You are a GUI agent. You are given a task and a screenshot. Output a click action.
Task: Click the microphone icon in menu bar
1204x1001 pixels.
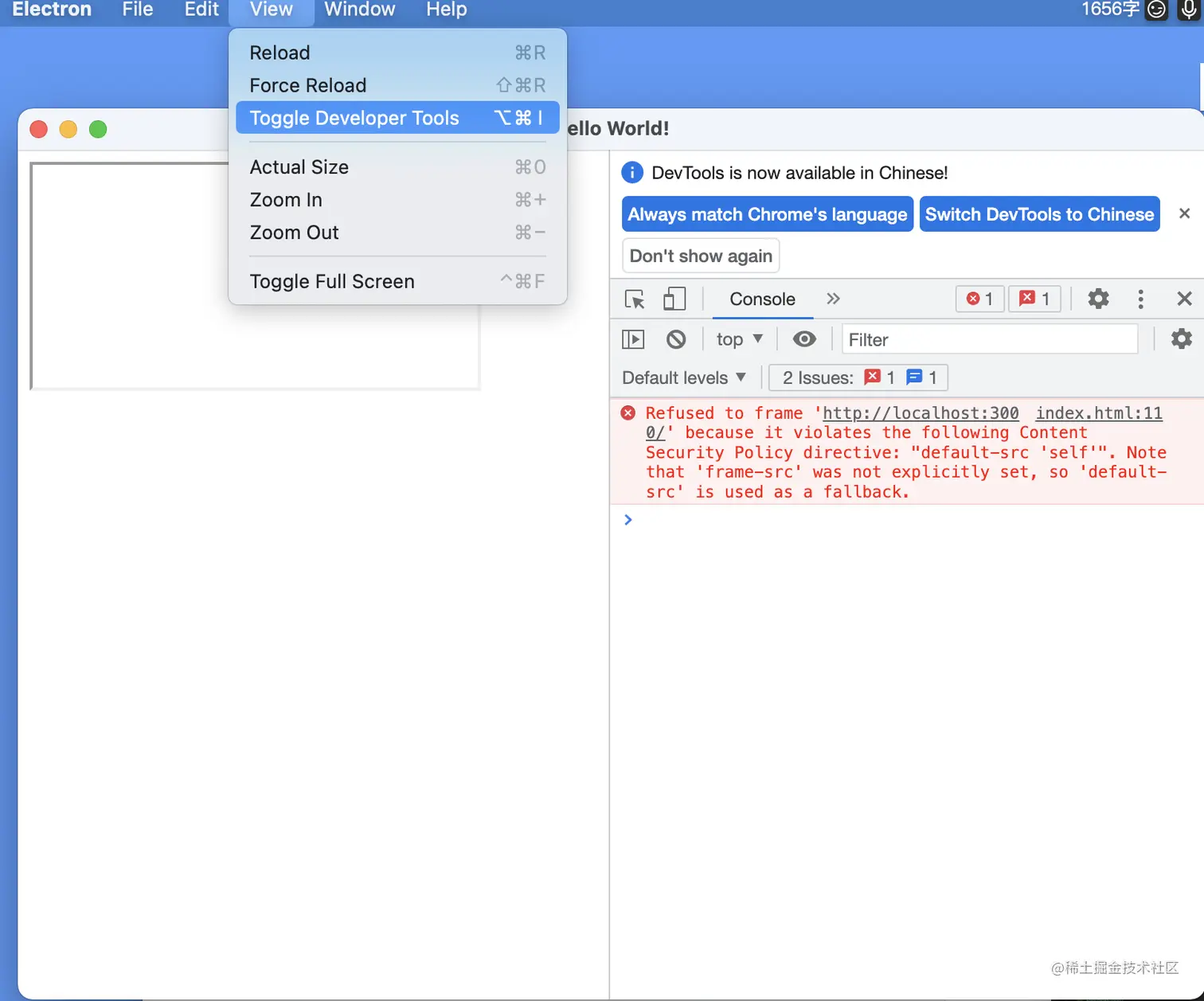(1189, 10)
